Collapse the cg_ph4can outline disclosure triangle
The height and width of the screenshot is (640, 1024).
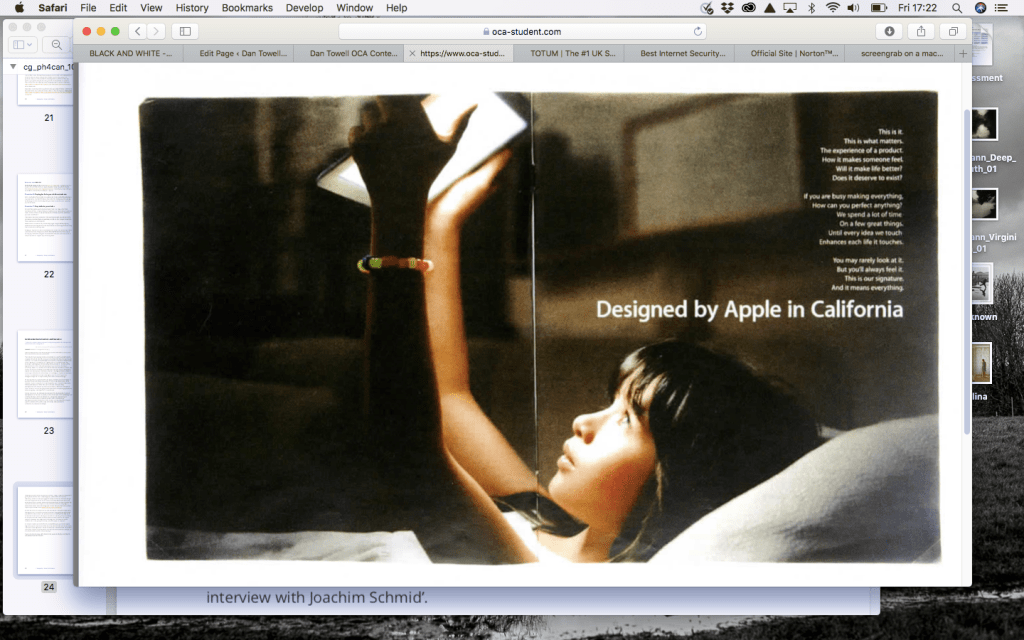tap(13, 67)
